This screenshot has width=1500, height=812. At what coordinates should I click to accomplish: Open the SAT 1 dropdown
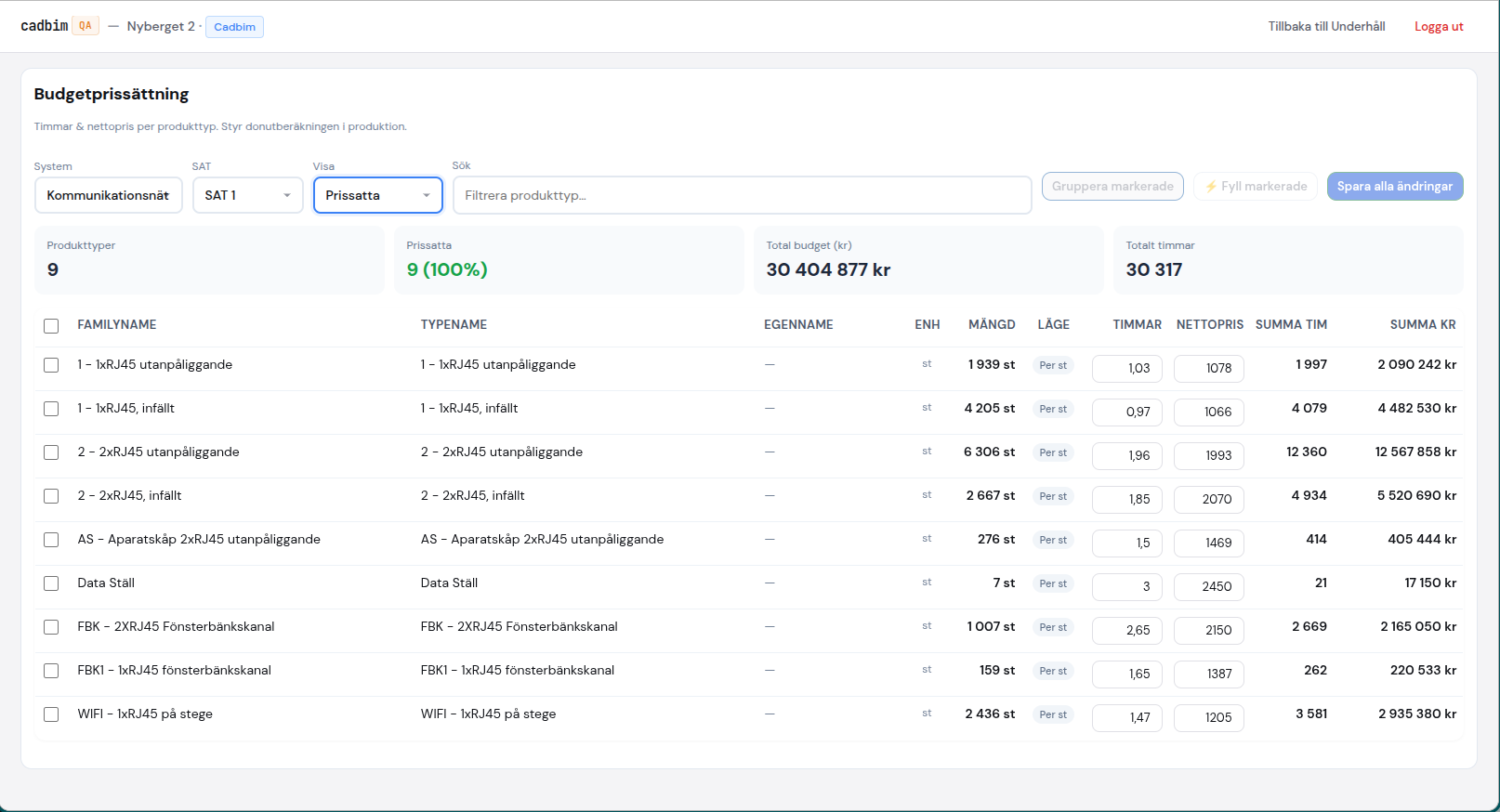coord(247,195)
